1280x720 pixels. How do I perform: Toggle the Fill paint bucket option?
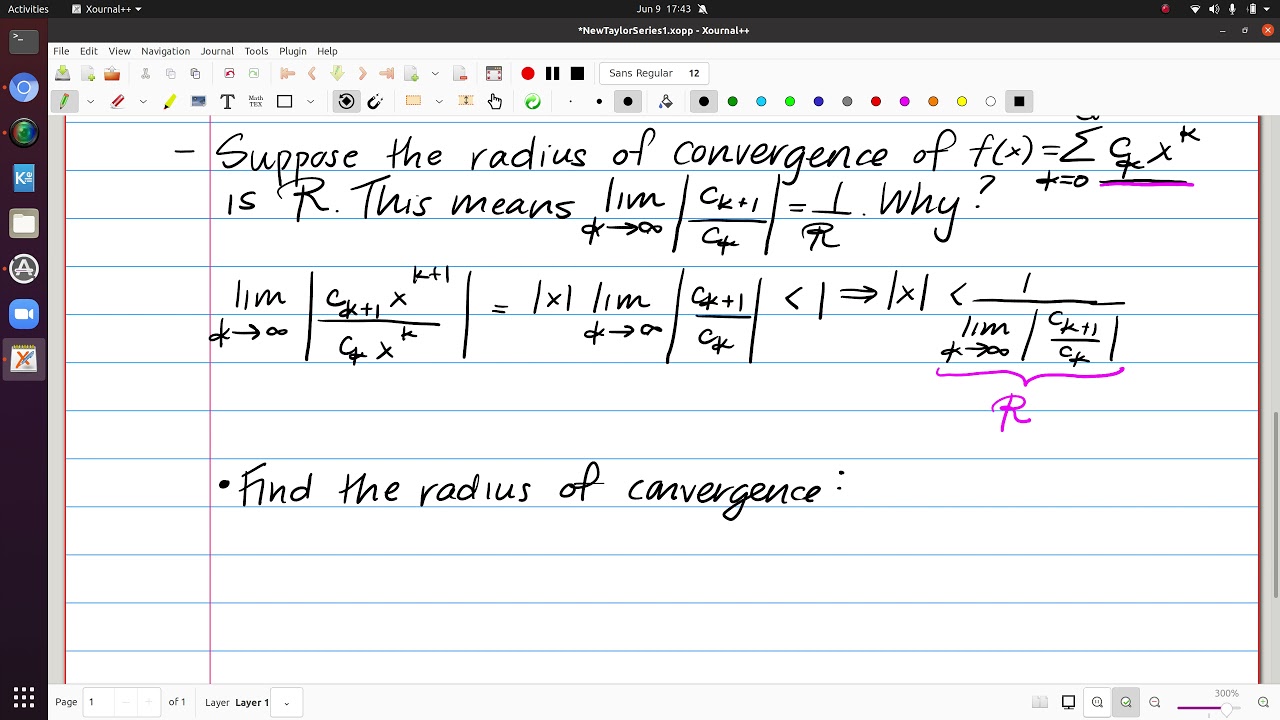tap(666, 101)
